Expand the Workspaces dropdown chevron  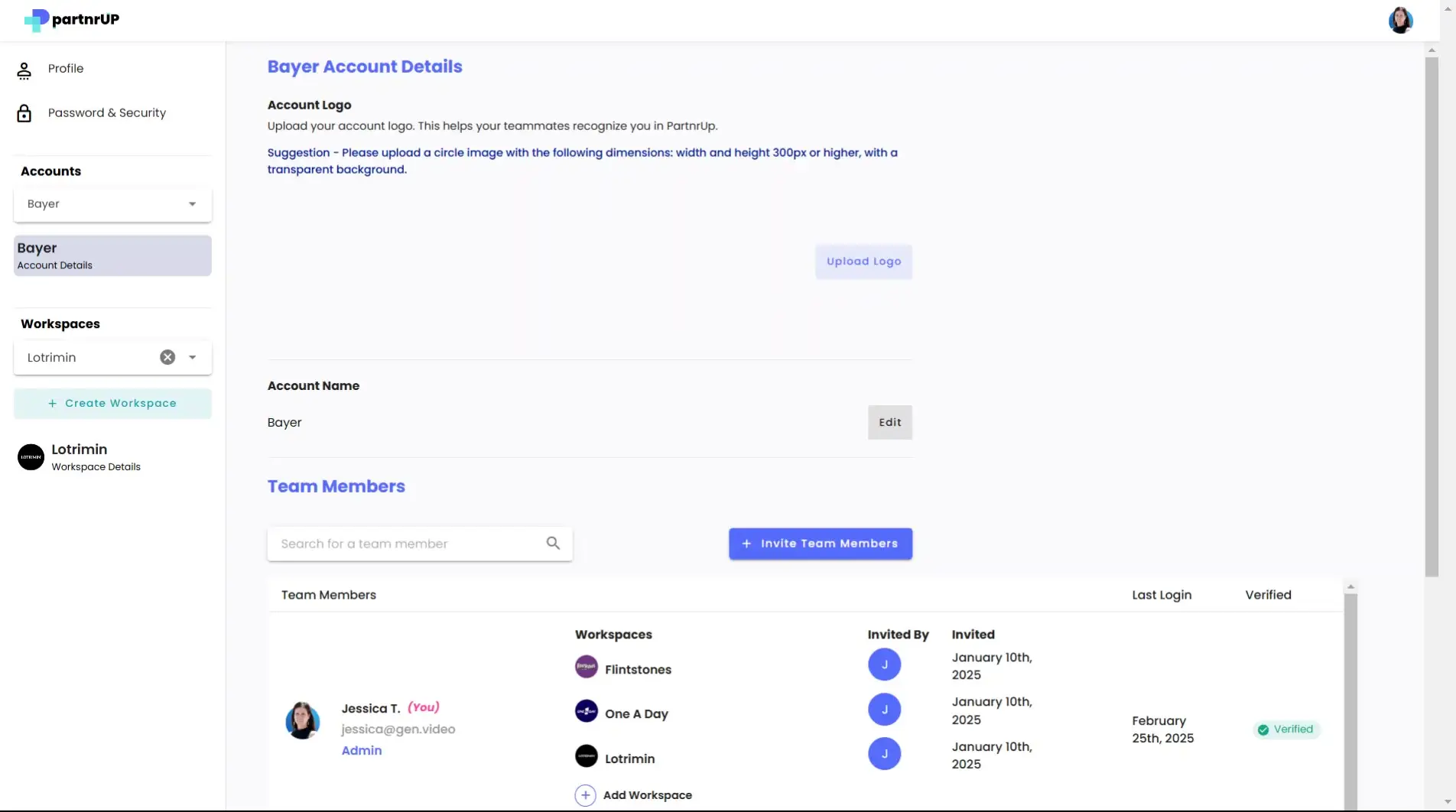(x=192, y=357)
